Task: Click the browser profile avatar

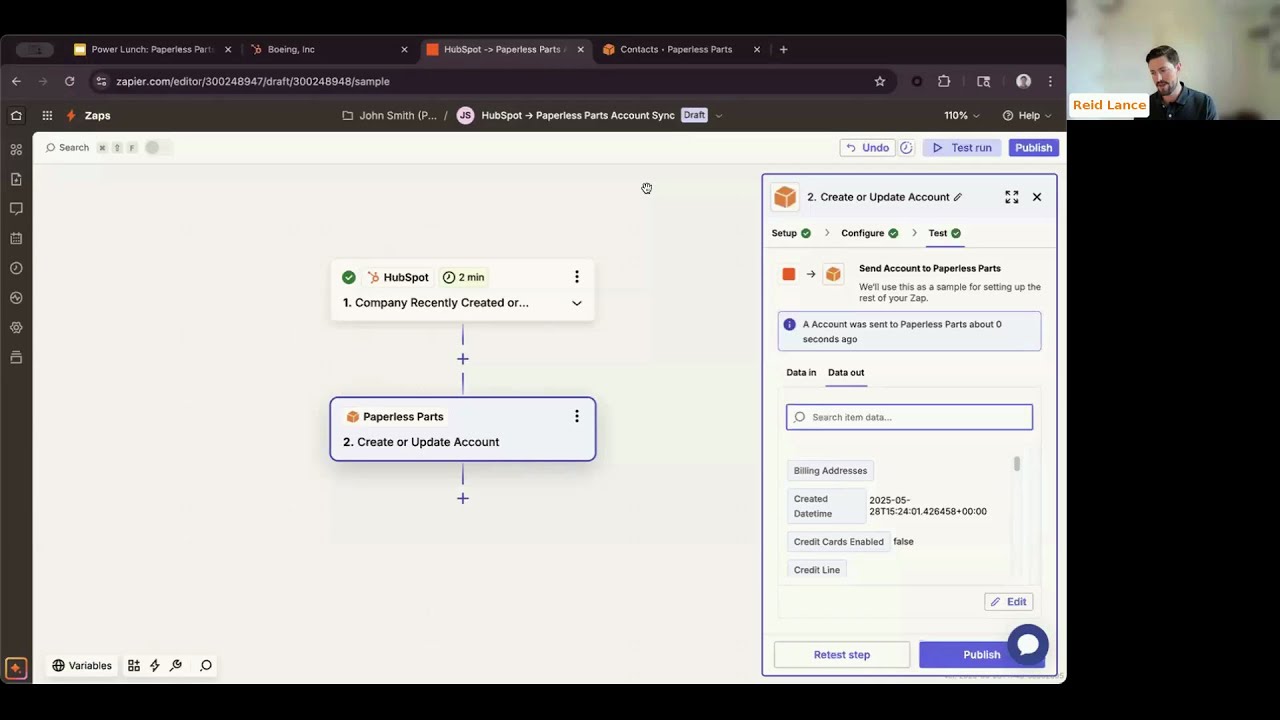Action: (x=1023, y=81)
